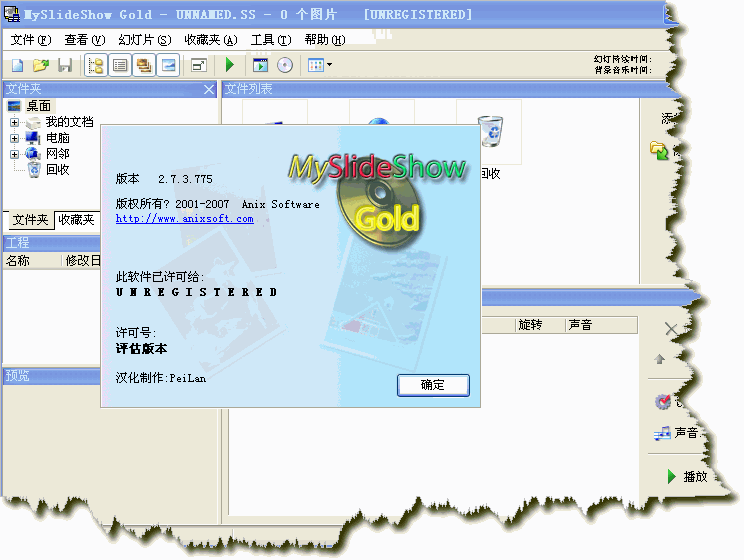This screenshot has width=744, height=560.
Task: Click the recycle bin thumbnail in file list
Action: click(489, 132)
